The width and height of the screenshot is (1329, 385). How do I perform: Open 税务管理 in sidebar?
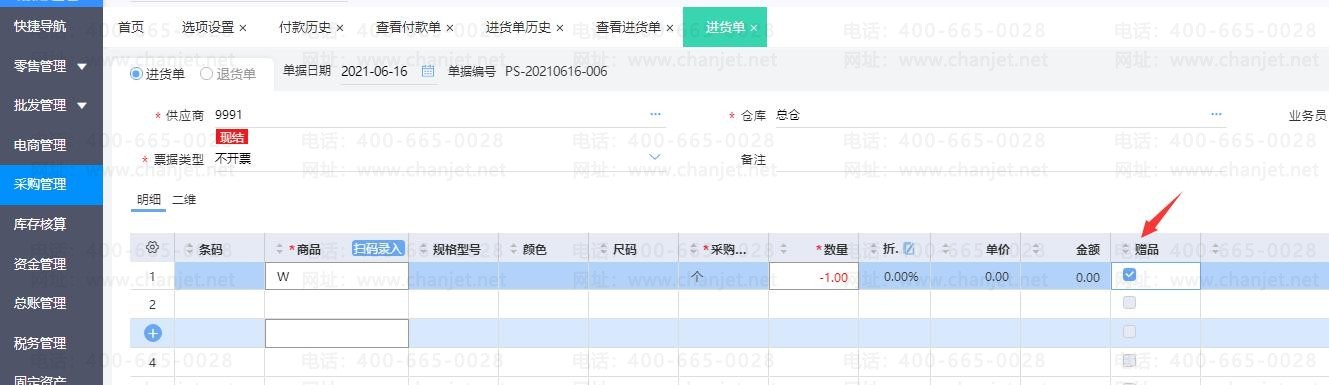(x=40, y=343)
